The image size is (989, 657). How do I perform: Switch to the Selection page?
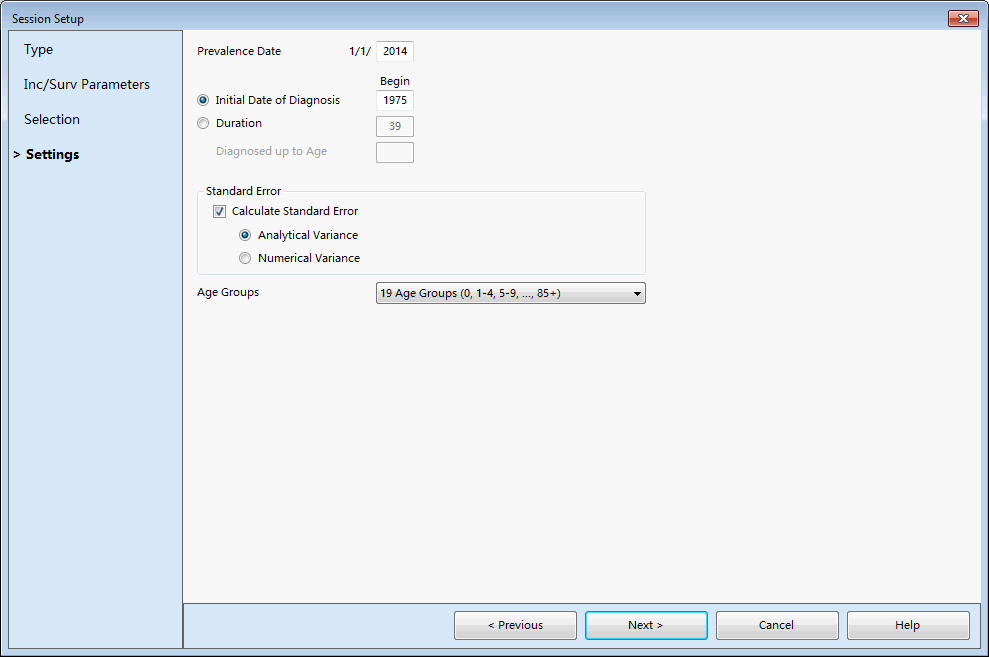52,120
